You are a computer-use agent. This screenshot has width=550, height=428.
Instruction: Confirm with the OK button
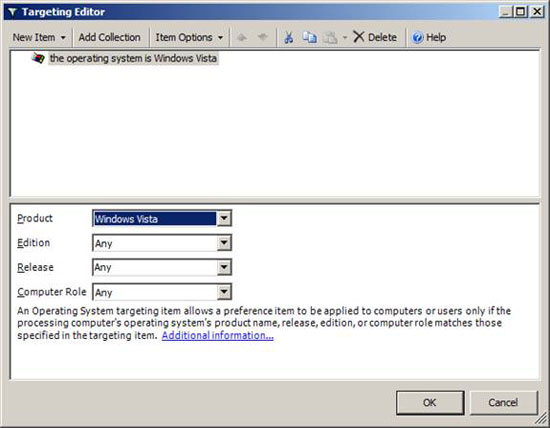coord(430,402)
